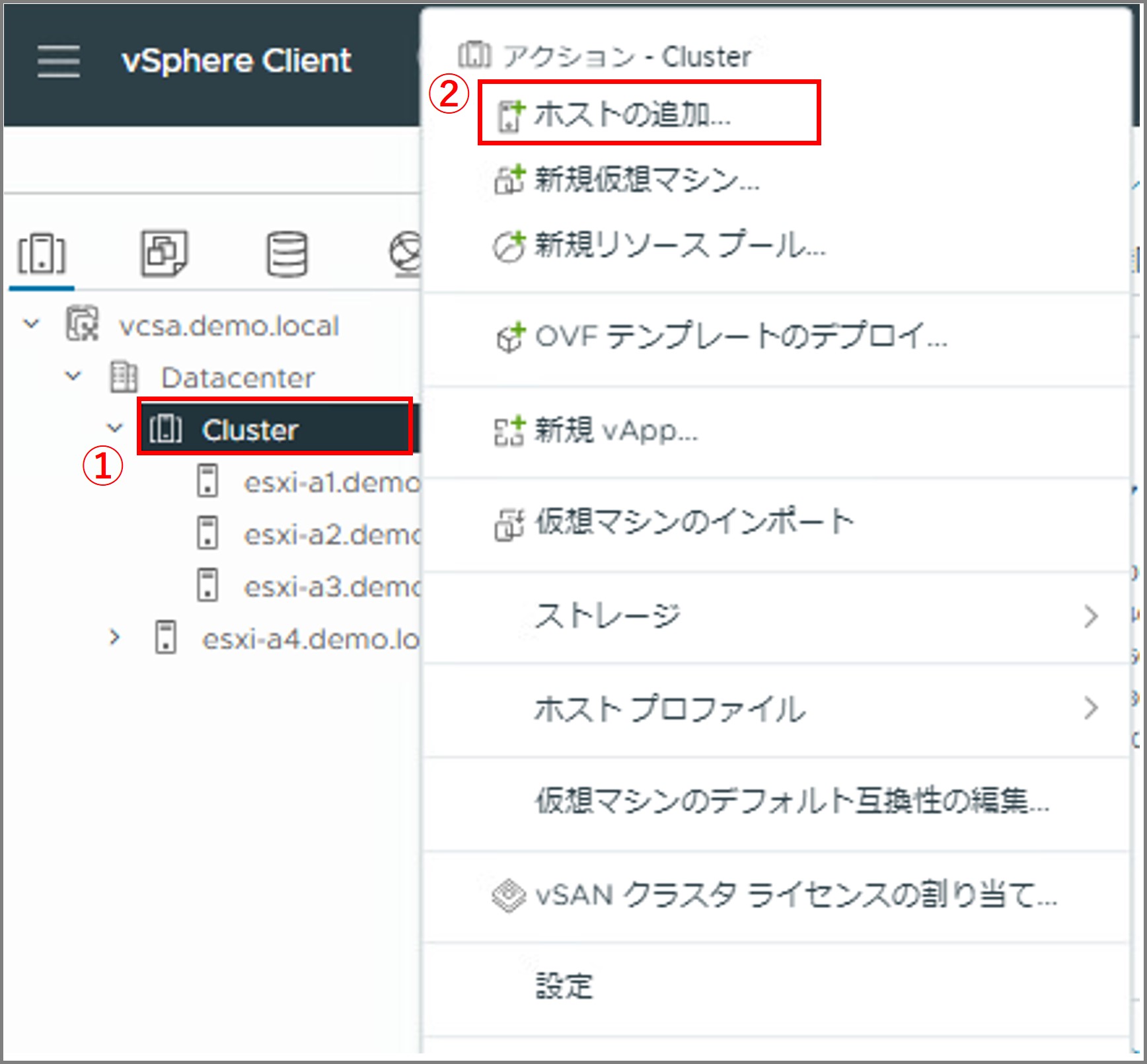1147x1064 pixels.
Task: Switch to Hosts and Clusters view tab
Action: (x=42, y=254)
